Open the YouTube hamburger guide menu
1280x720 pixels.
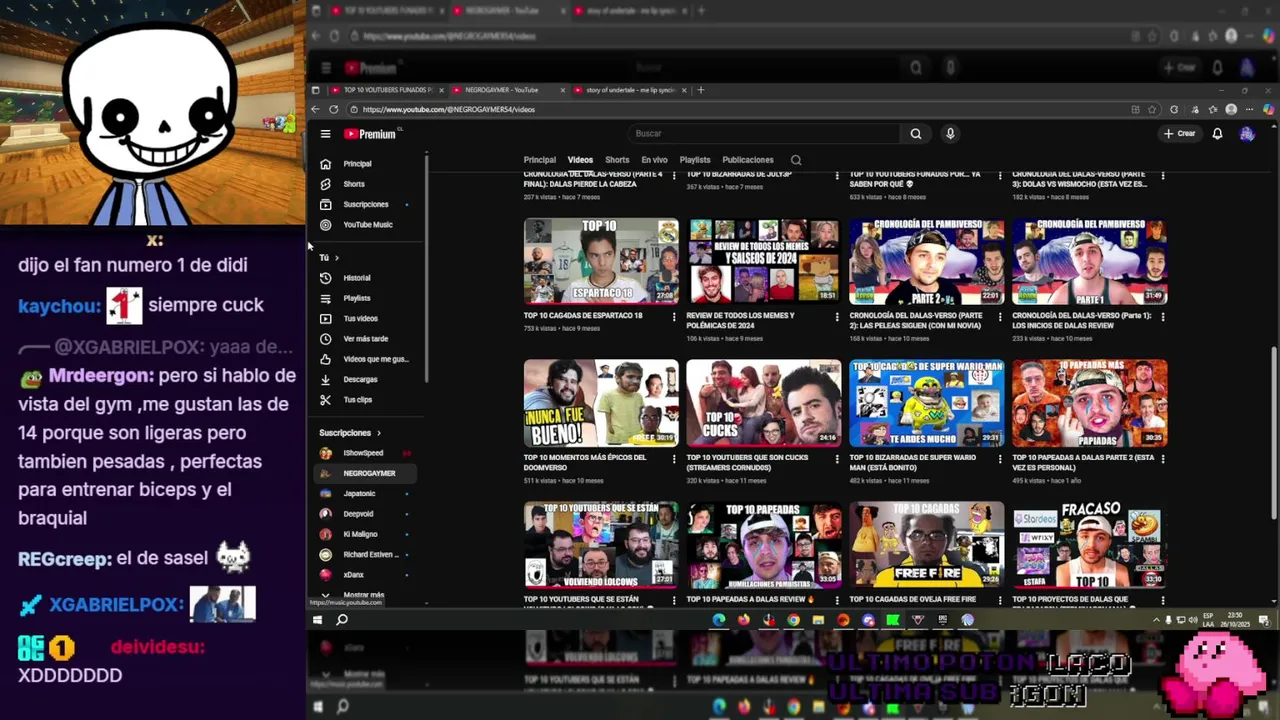[x=325, y=134]
